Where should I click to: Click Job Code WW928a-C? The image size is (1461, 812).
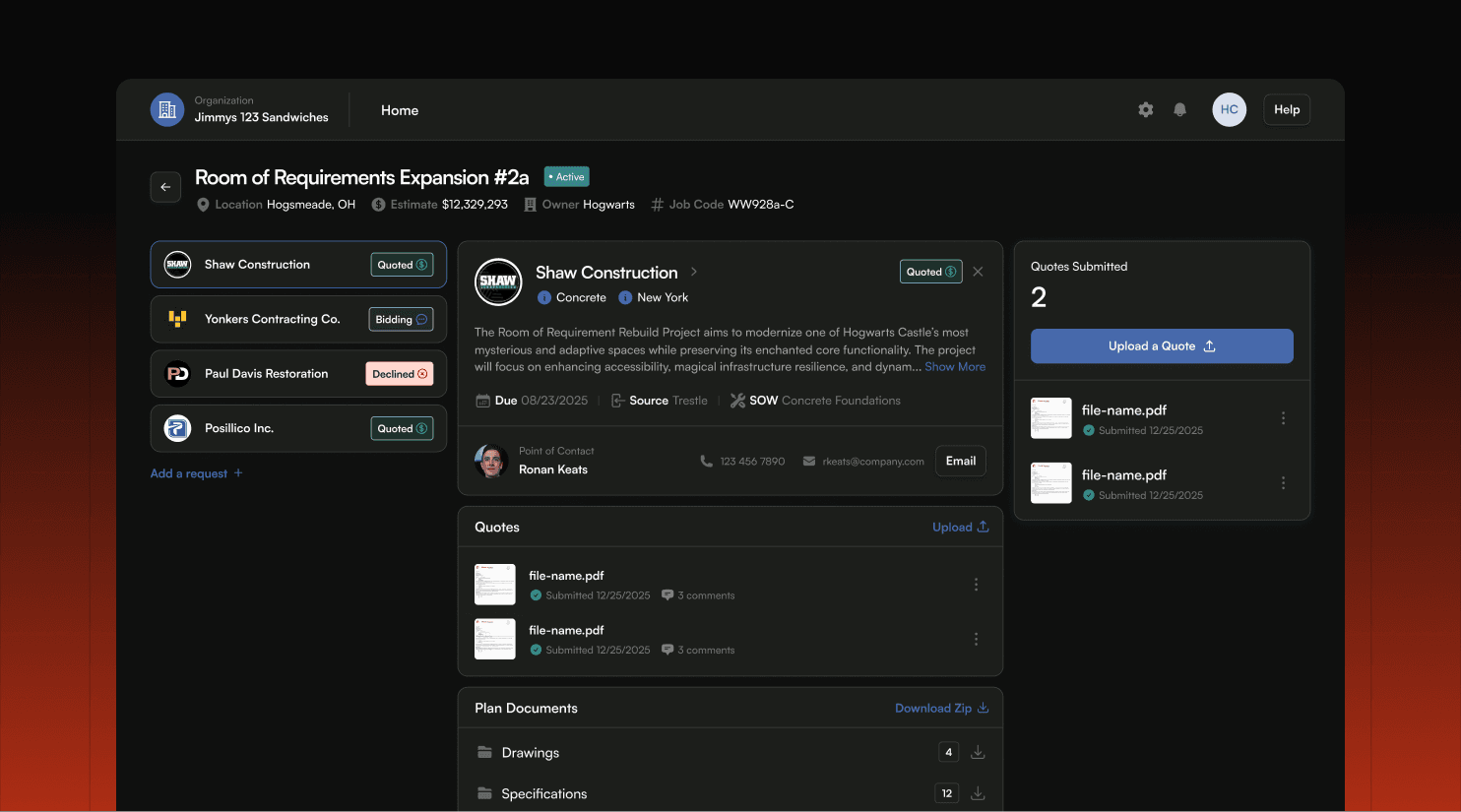tap(722, 205)
